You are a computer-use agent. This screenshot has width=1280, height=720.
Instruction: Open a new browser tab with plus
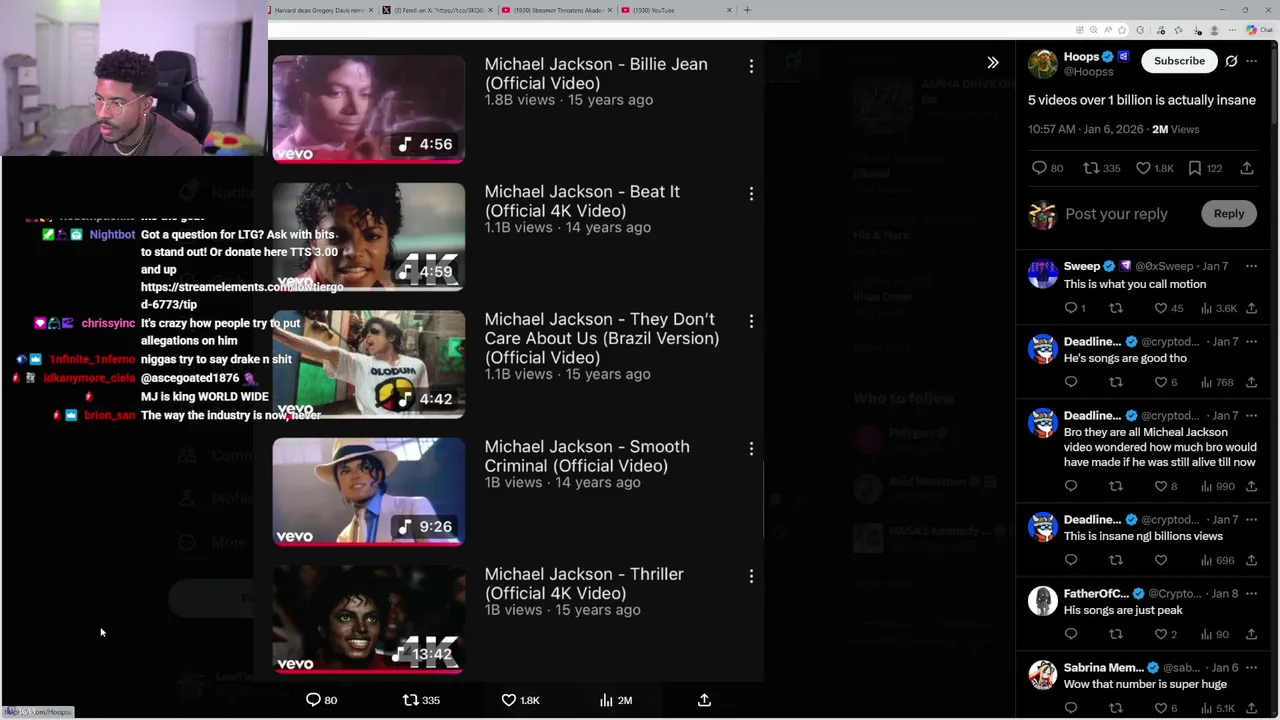click(x=747, y=10)
